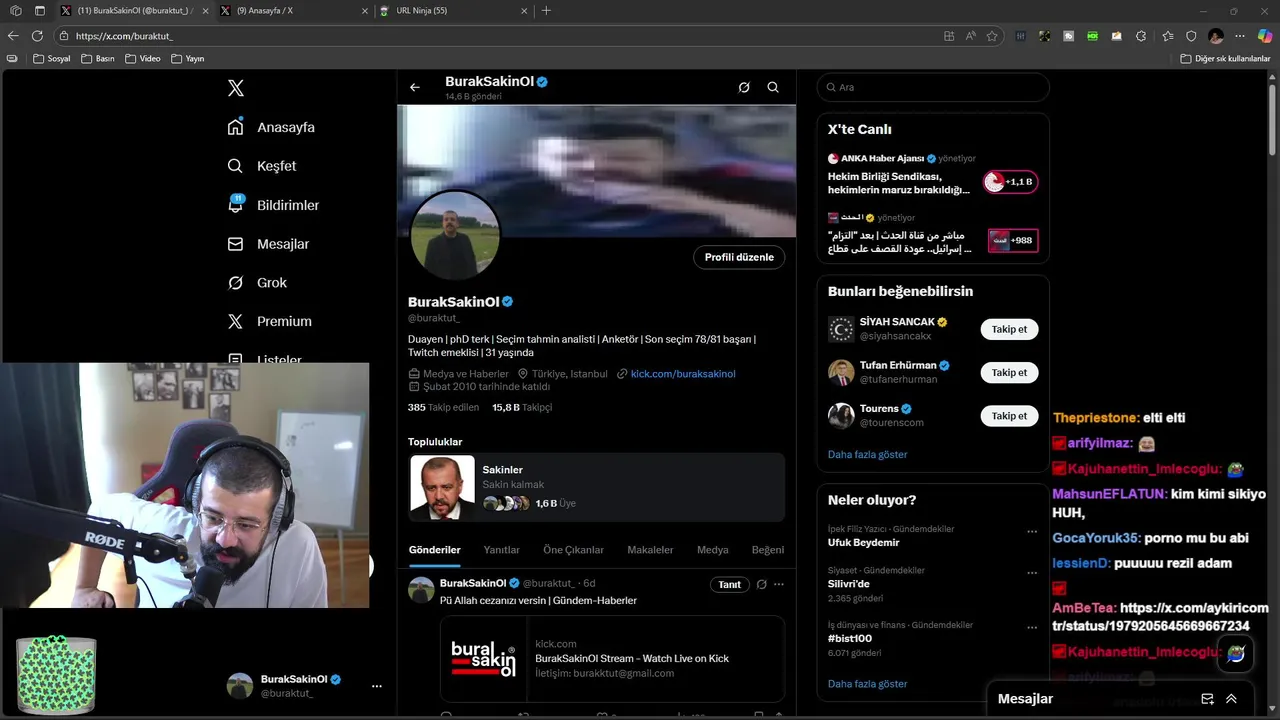Select the Öne Çıkanlar profile tab
This screenshot has height=720, width=1280.
[x=573, y=550]
